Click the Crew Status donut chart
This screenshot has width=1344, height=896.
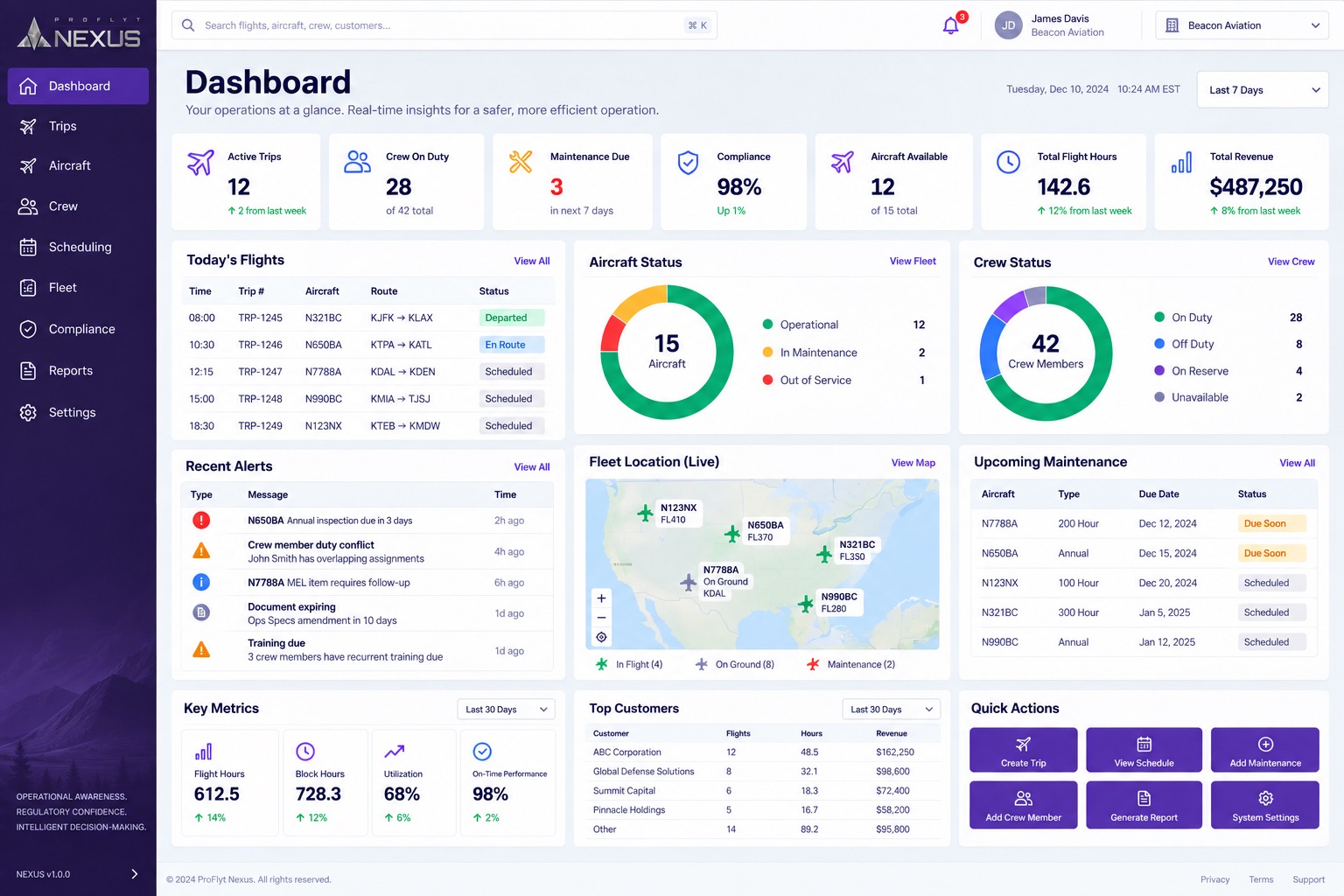click(x=1046, y=353)
